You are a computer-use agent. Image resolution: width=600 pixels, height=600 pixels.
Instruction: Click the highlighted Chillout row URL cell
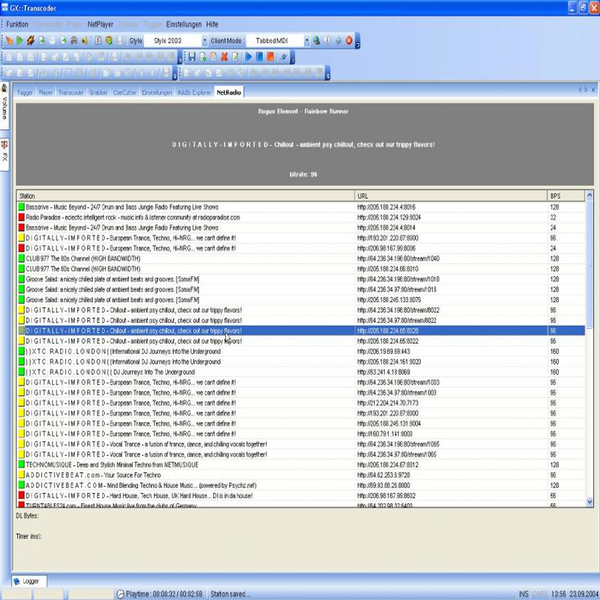451,331
